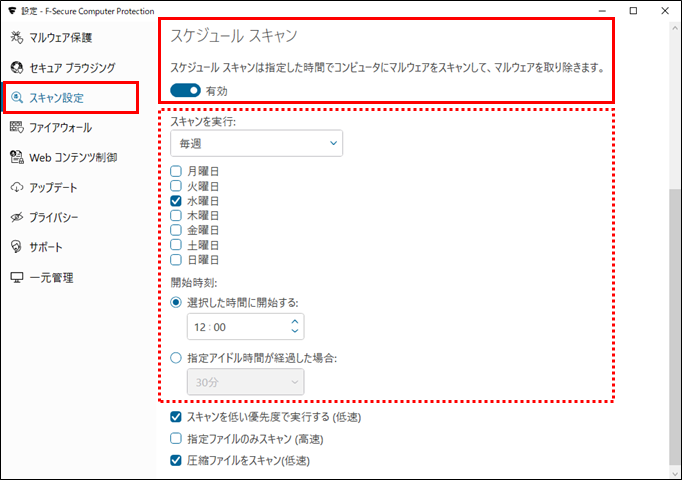This screenshot has width=682, height=480.
Task: Enable 指定ファイルのみスキャン (高速) checkbox
Action: click(x=176, y=438)
